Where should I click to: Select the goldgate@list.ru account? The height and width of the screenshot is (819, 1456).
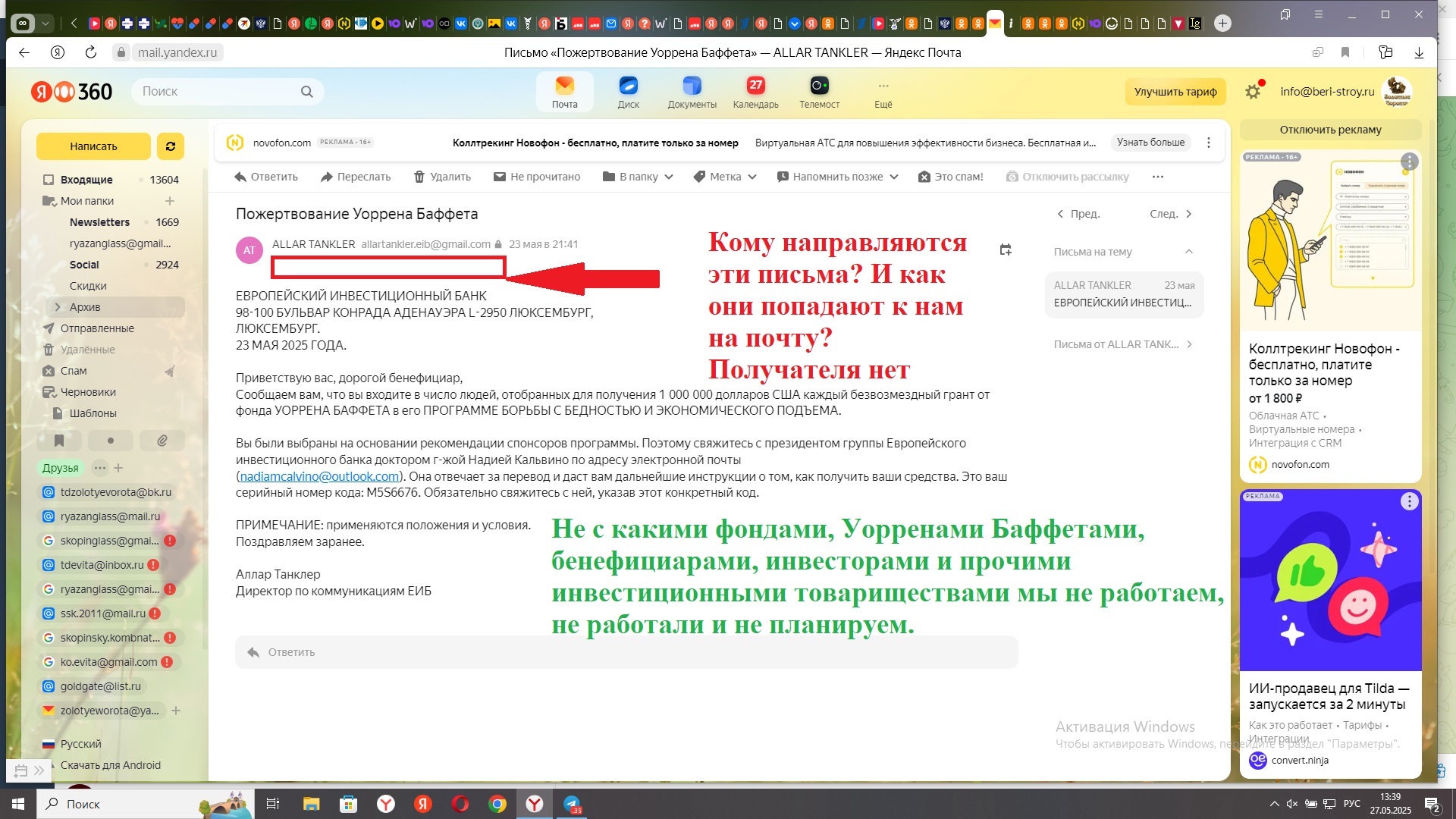(93, 686)
